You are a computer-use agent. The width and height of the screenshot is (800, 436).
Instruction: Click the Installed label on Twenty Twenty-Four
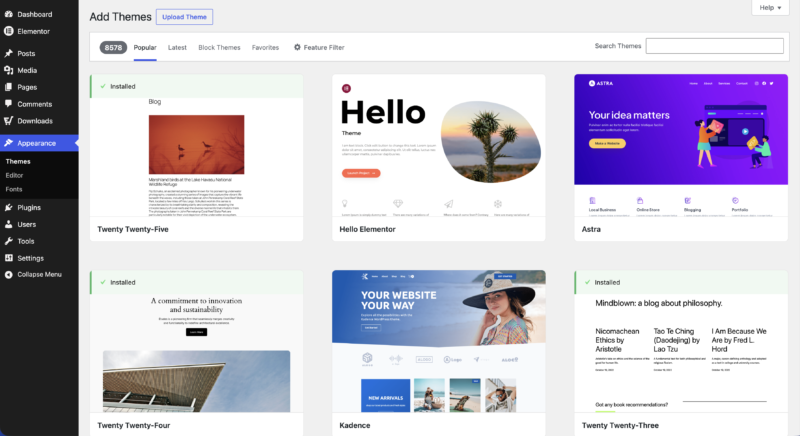pos(123,282)
